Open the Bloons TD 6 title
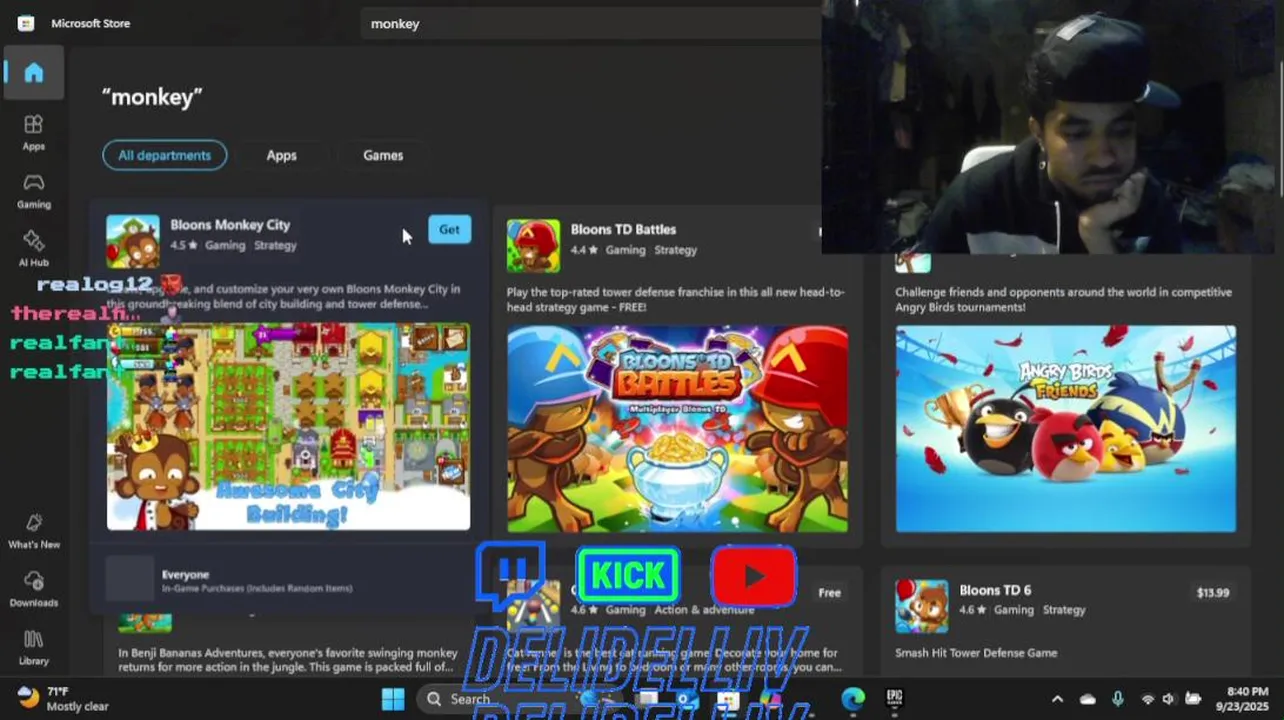1284x720 pixels. tap(995, 590)
